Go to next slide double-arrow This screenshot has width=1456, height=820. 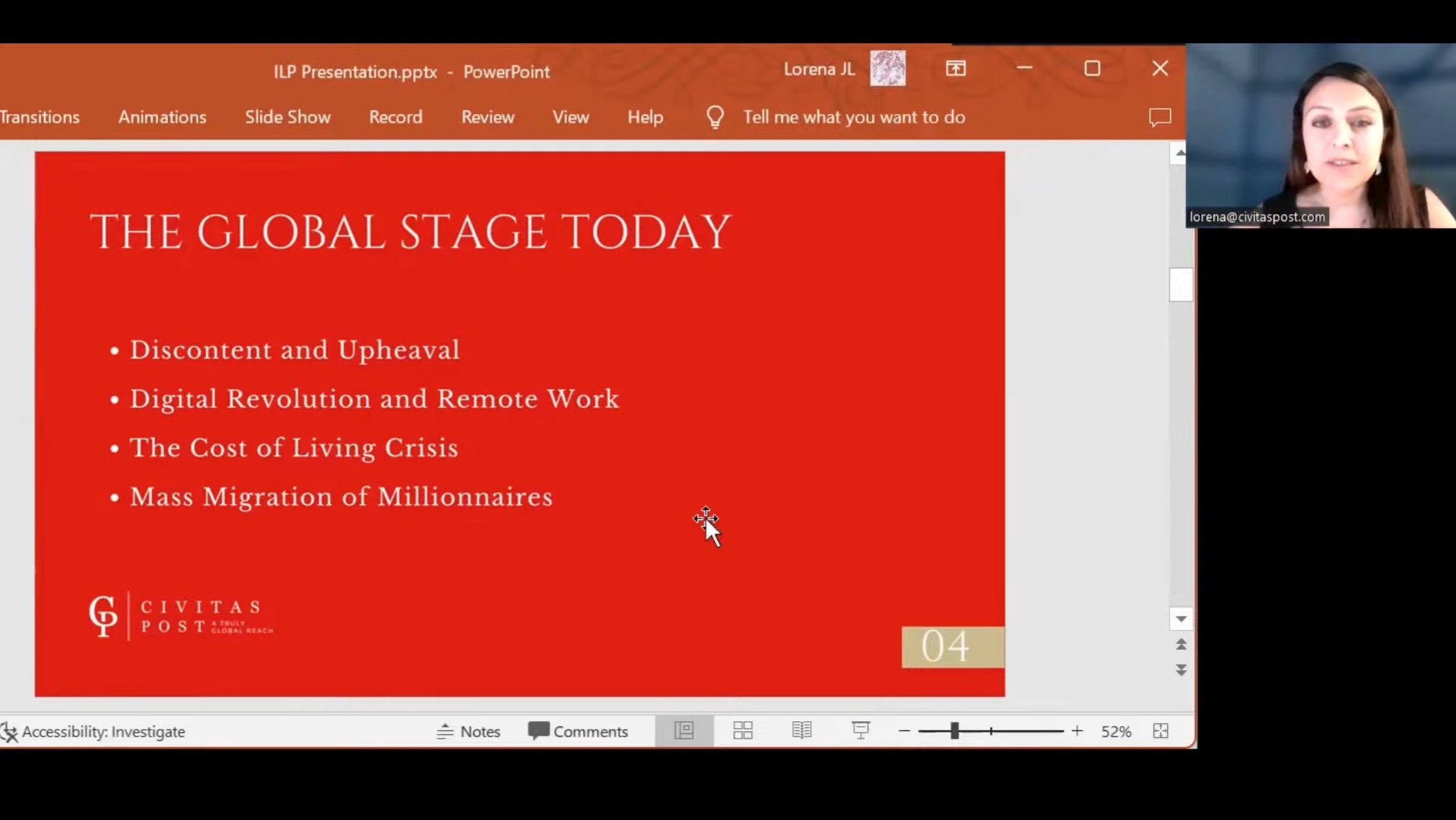(1181, 670)
